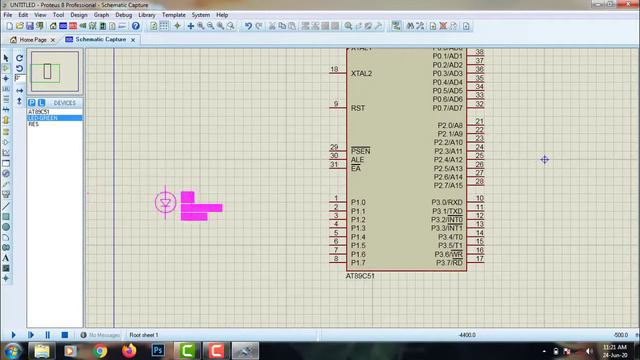Select the 2D Graphics Box tool

[x=6, y=217]
